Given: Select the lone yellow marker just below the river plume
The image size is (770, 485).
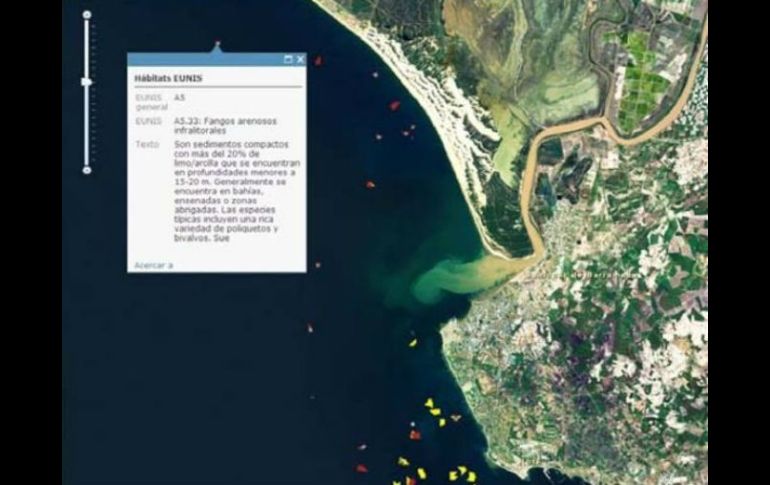Looking at the screenshot, I should coord(412,343).
